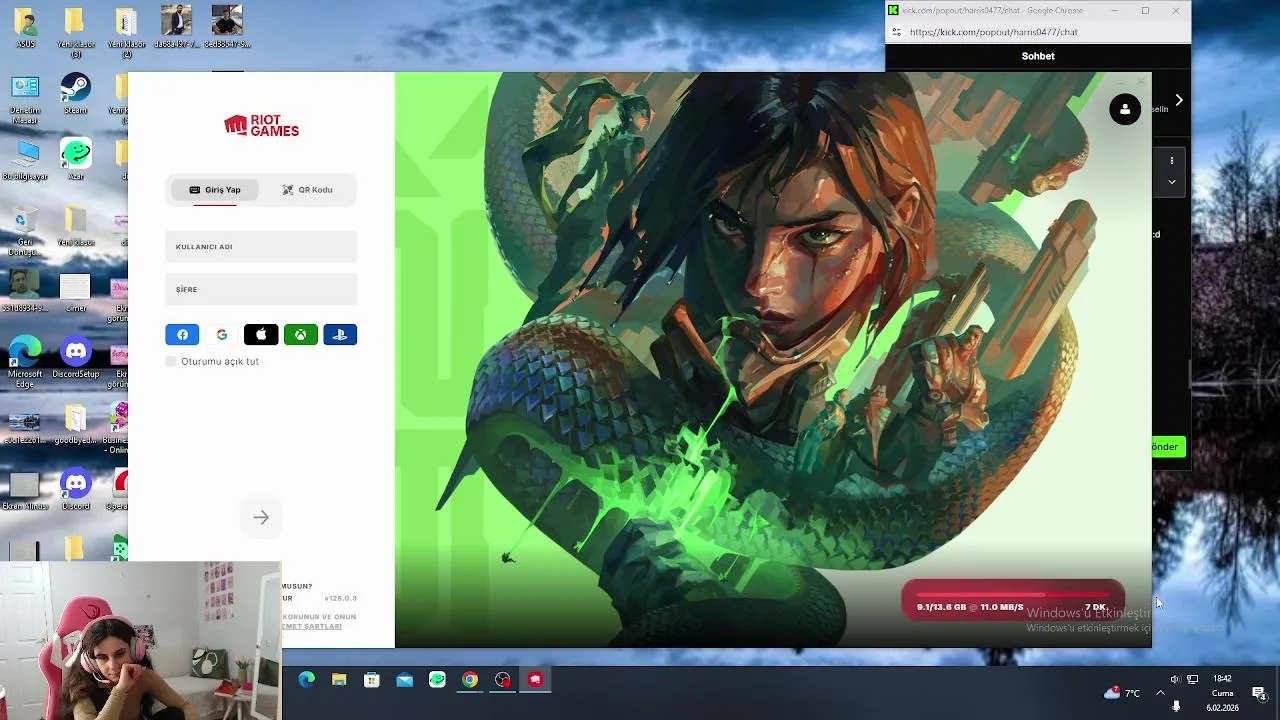Image resolution: width=1280 pixels, height=720 pixels.
Task: Click the Şifre password field
Action: pos(261,289)
